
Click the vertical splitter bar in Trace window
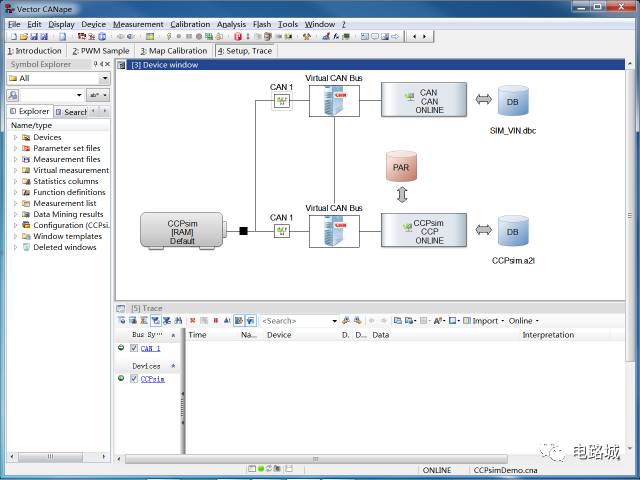[182, 398]
